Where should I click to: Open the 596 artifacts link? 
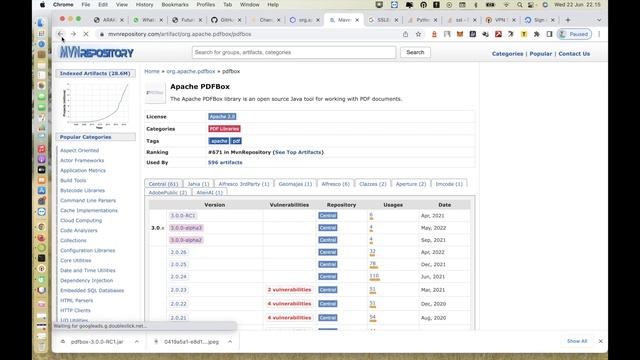pyautogui.click(x=225, y=162)
